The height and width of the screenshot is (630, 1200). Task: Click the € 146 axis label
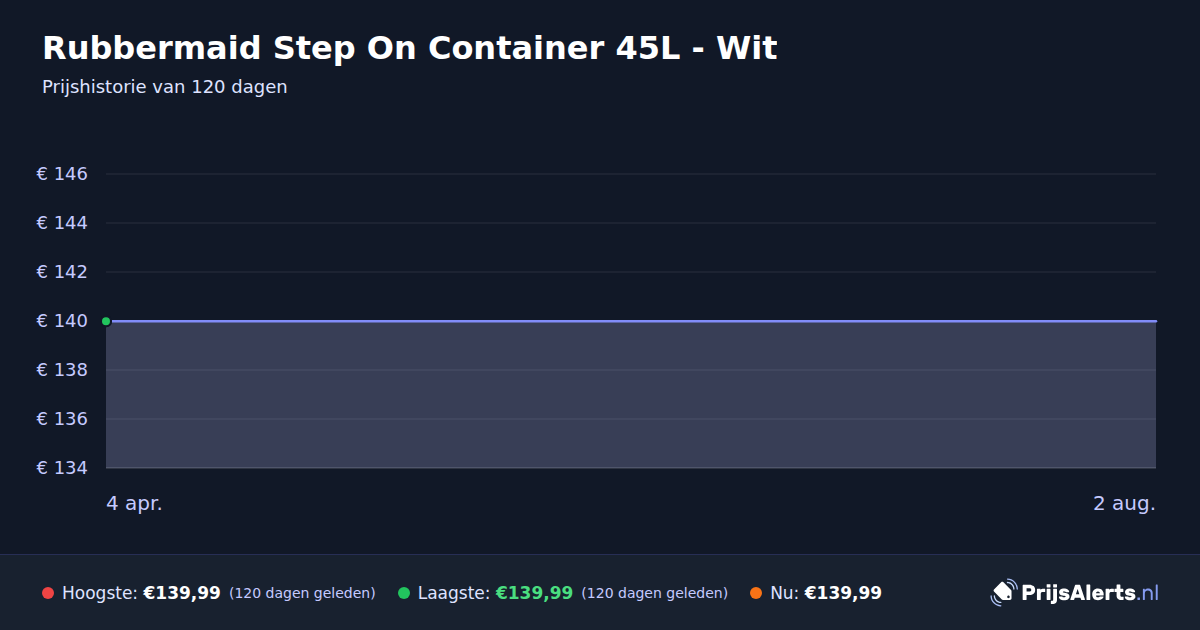click(62, 174)
